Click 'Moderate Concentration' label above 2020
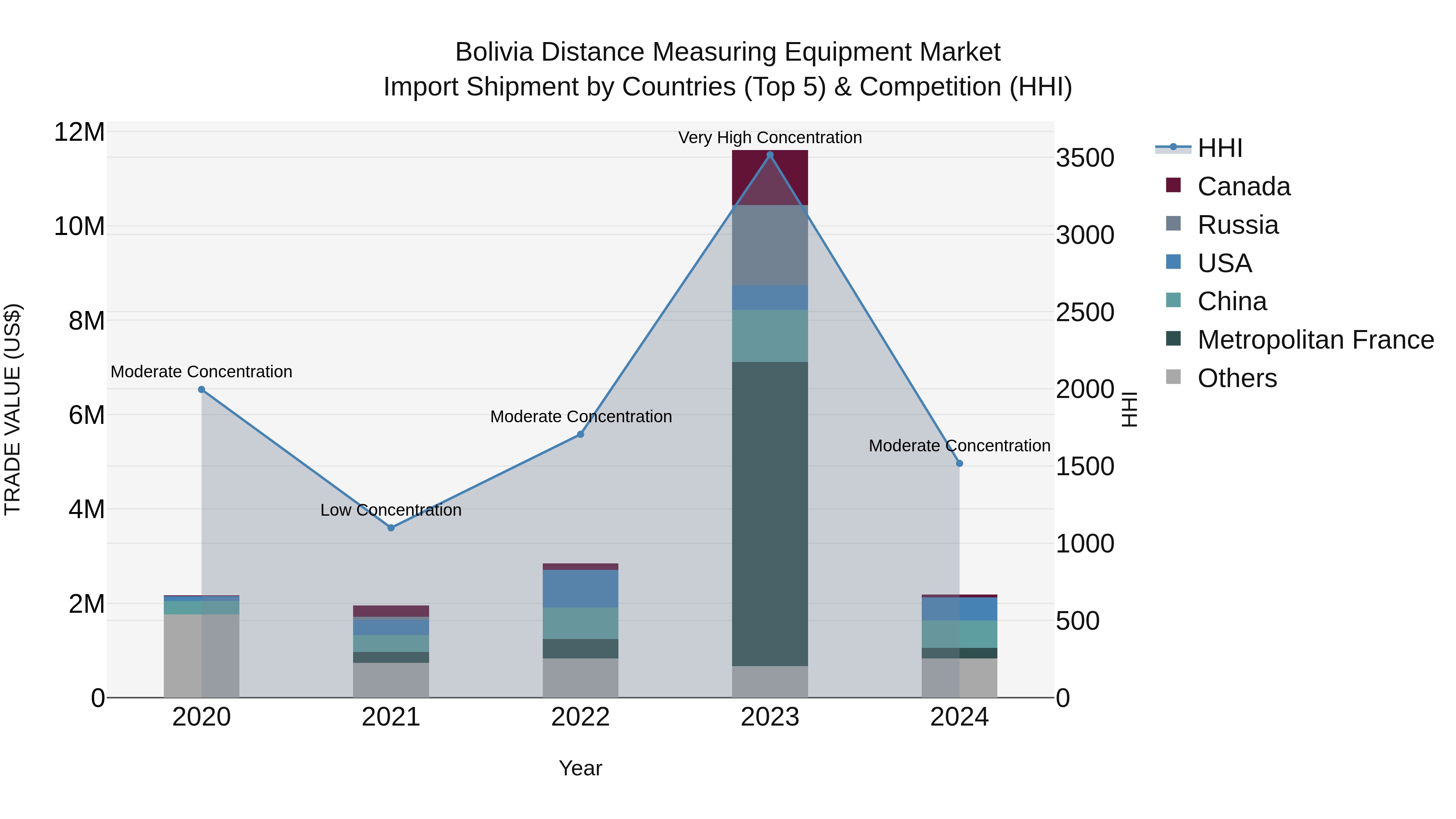The image size is (1456, 819). tap(201, 371)
